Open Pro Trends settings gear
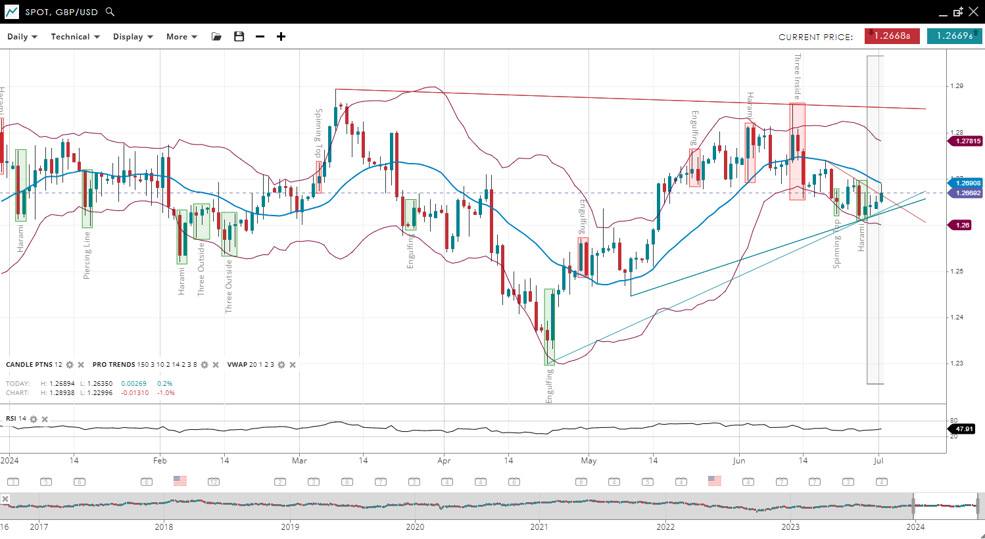The height and width of the screenshot is (539, 985). [x=205, y=365]
